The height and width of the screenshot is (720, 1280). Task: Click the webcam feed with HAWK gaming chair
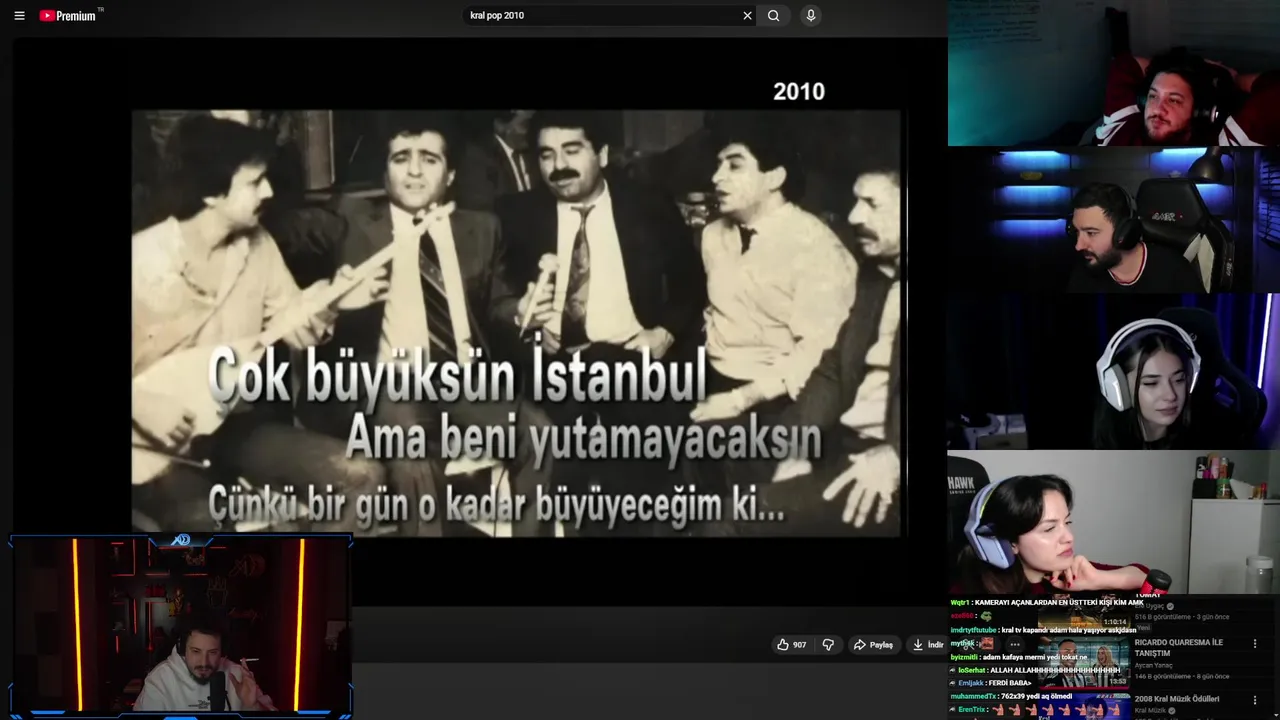(x=1114, y=522)
